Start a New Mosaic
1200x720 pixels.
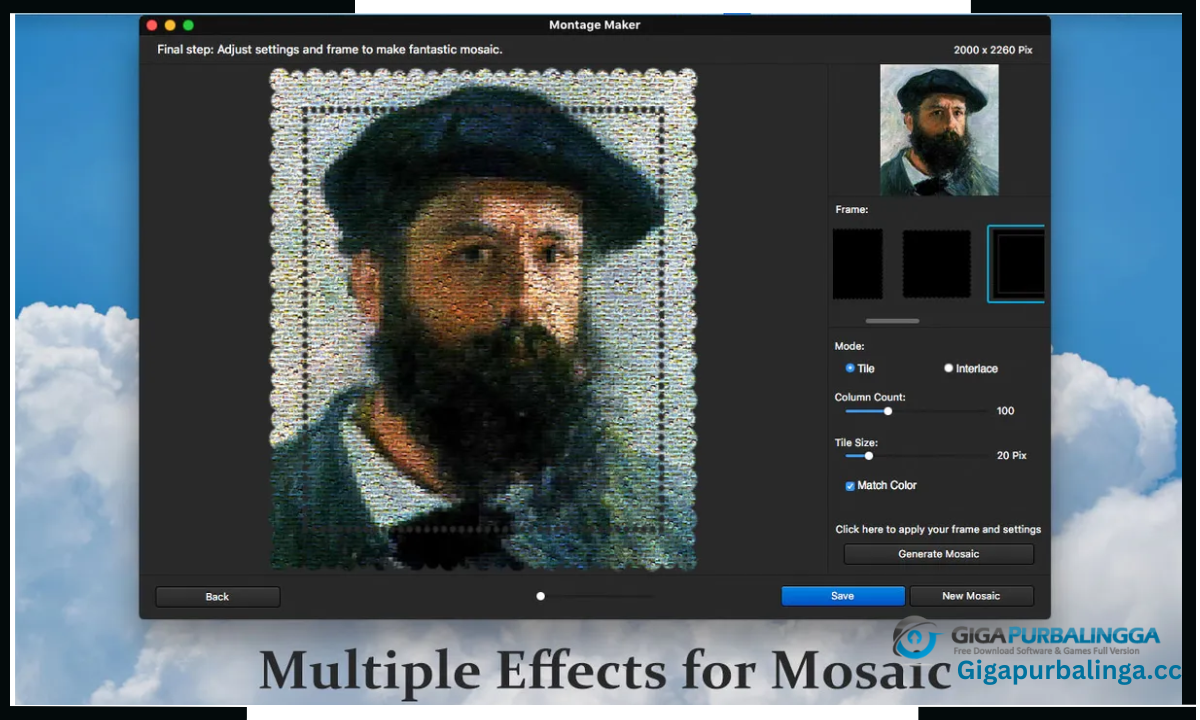tap(971, 596)
